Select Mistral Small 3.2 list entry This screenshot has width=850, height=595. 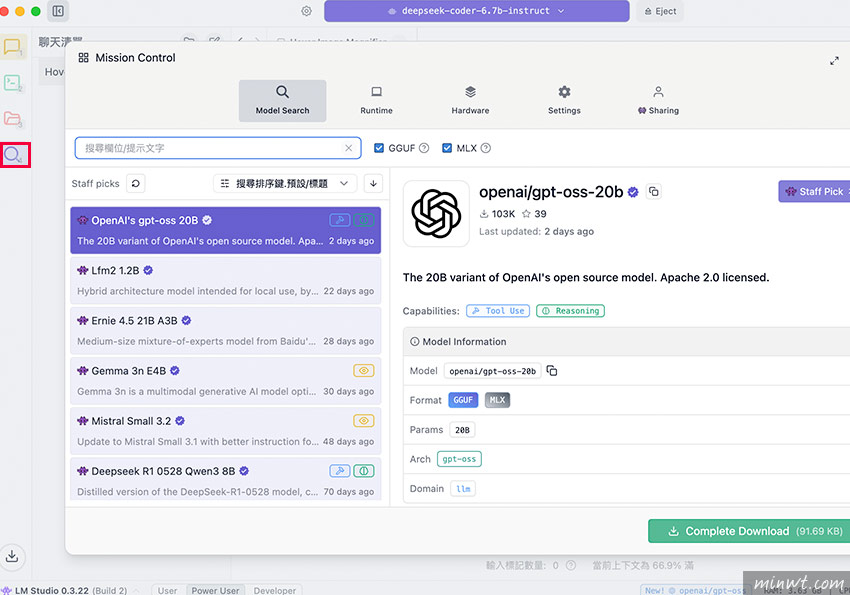226,431
